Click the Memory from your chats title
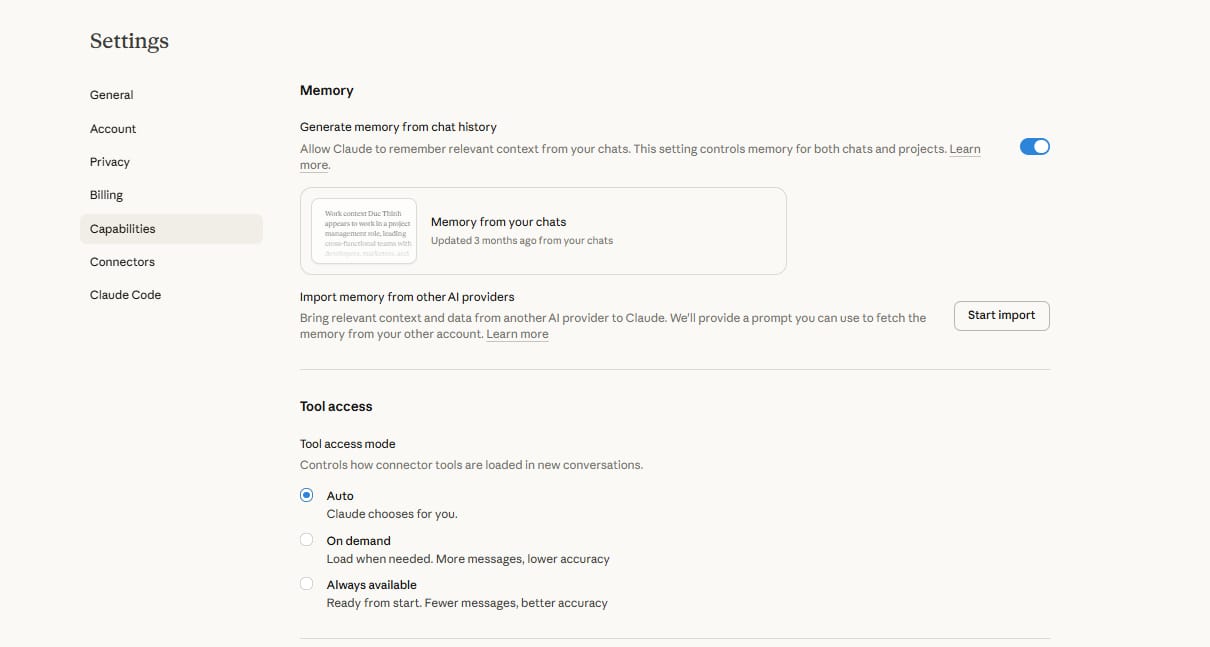 [x=498, y=222]
